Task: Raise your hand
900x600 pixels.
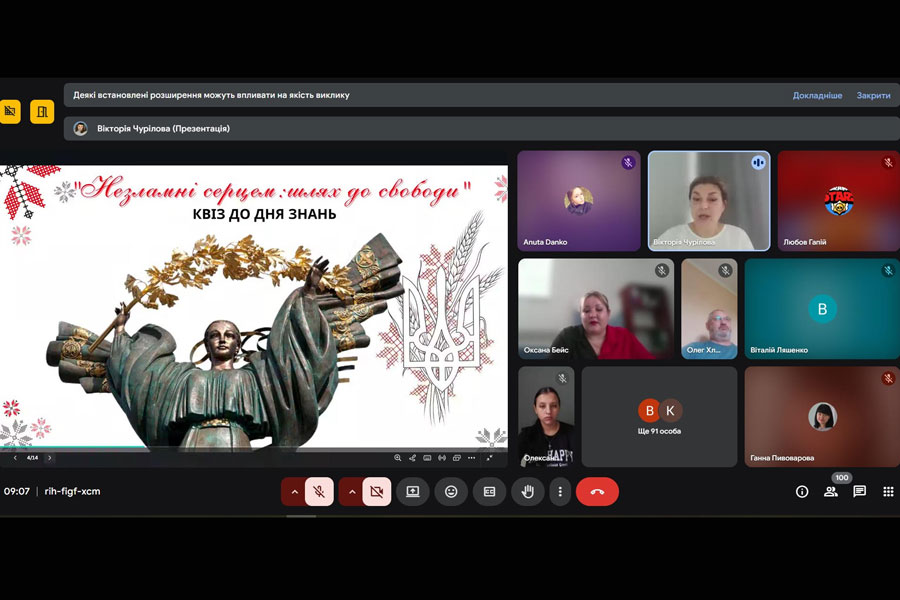Action: click(x=527, y=491)
